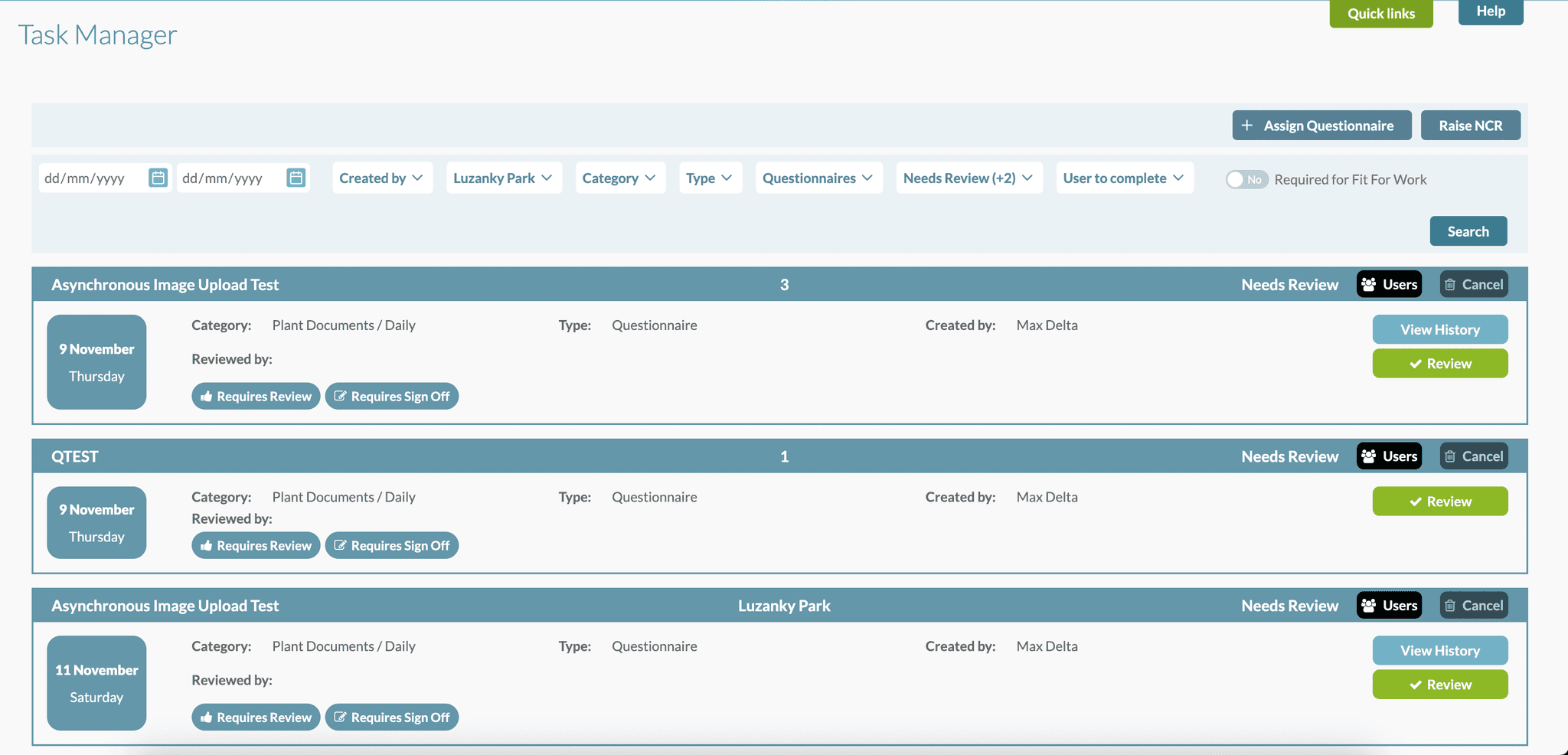
Task: Open the Help menu
Action: (1490, 11)
